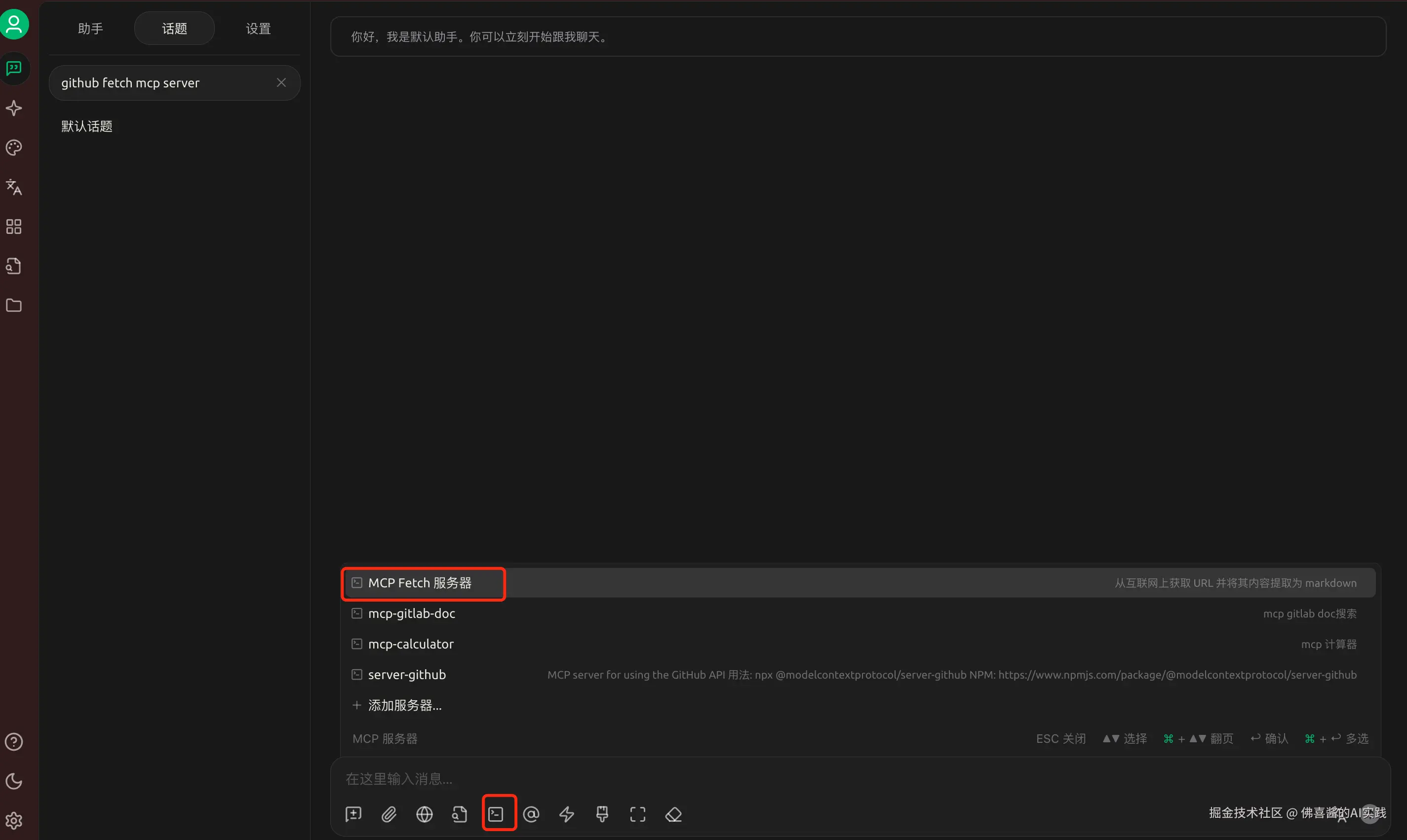Open the mini apps grid in the sidebar

click(x=14, y=227)
